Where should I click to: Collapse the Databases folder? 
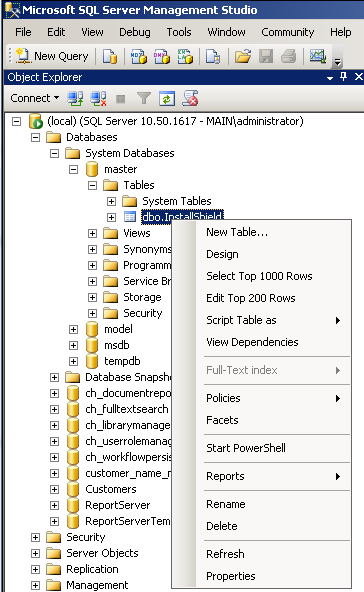tap(35, 137)
